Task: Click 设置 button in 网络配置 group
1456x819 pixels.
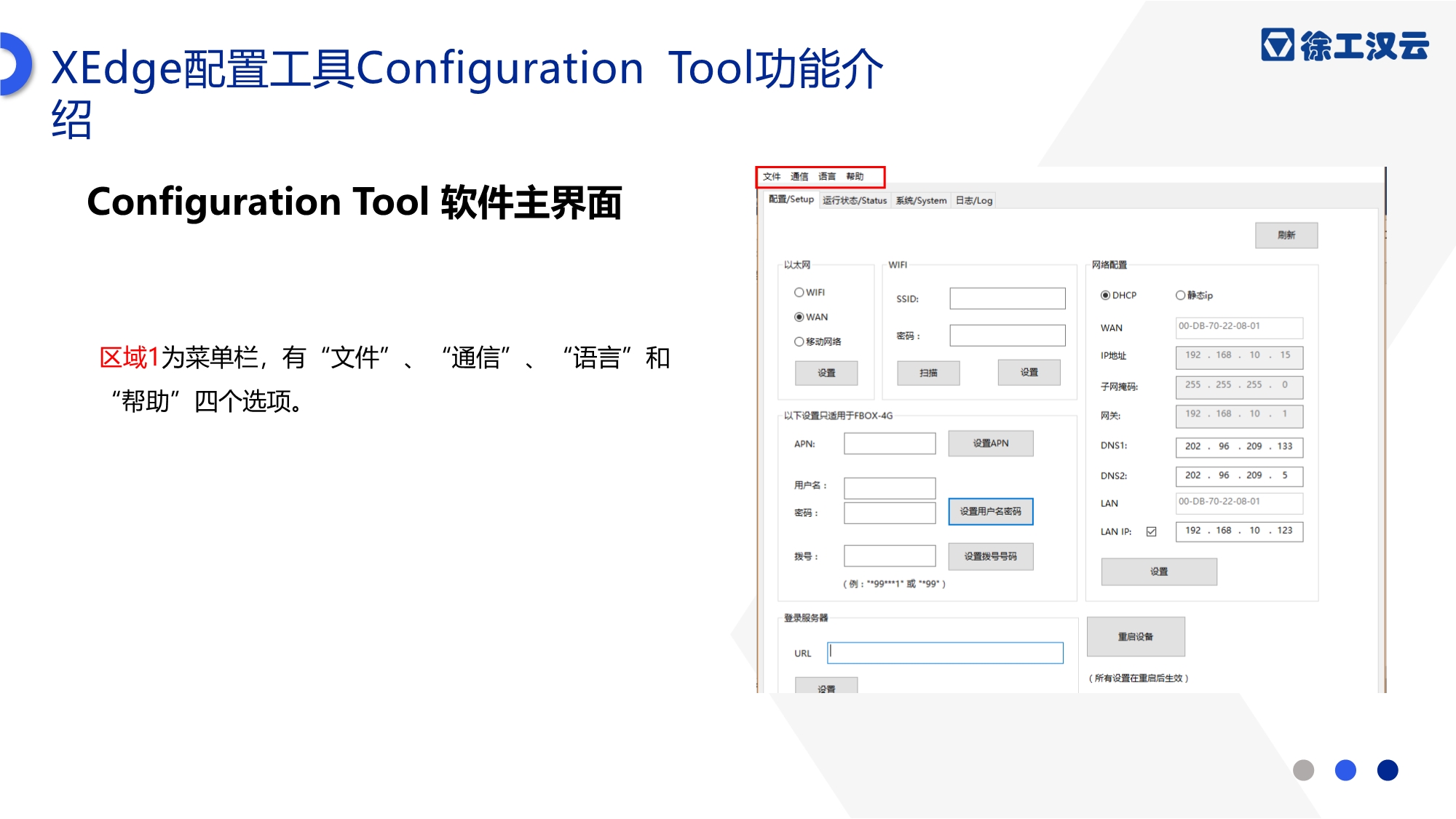Action: [1159, 572]
